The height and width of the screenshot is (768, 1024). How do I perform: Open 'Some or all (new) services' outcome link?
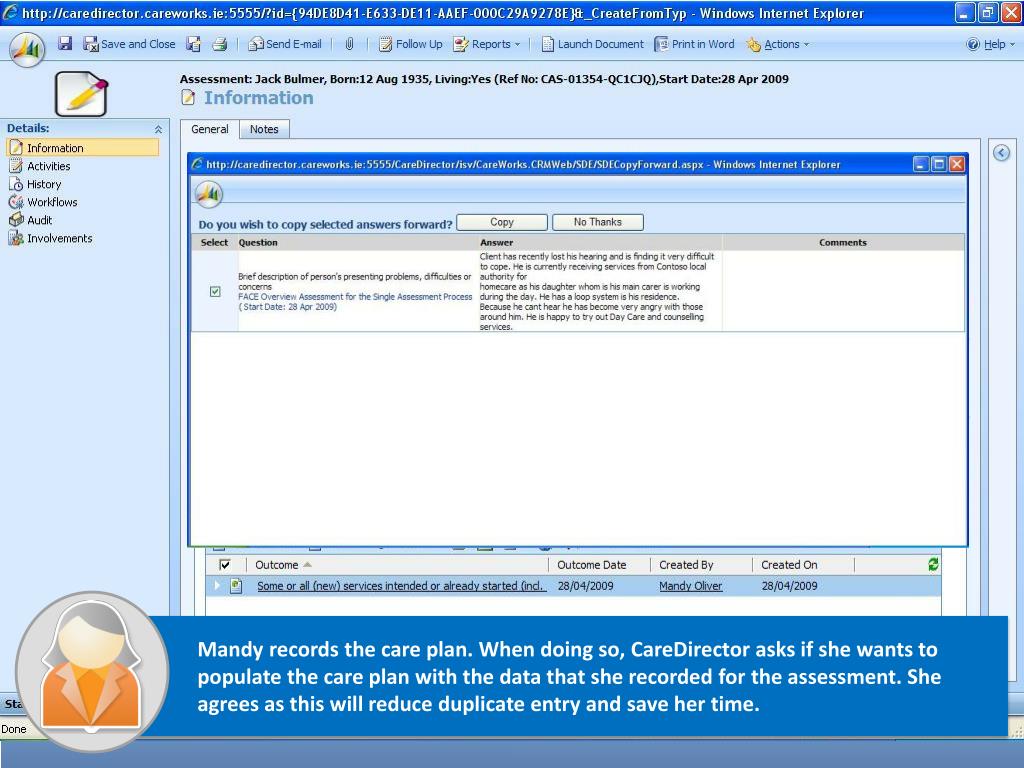[x=401, y=586]
